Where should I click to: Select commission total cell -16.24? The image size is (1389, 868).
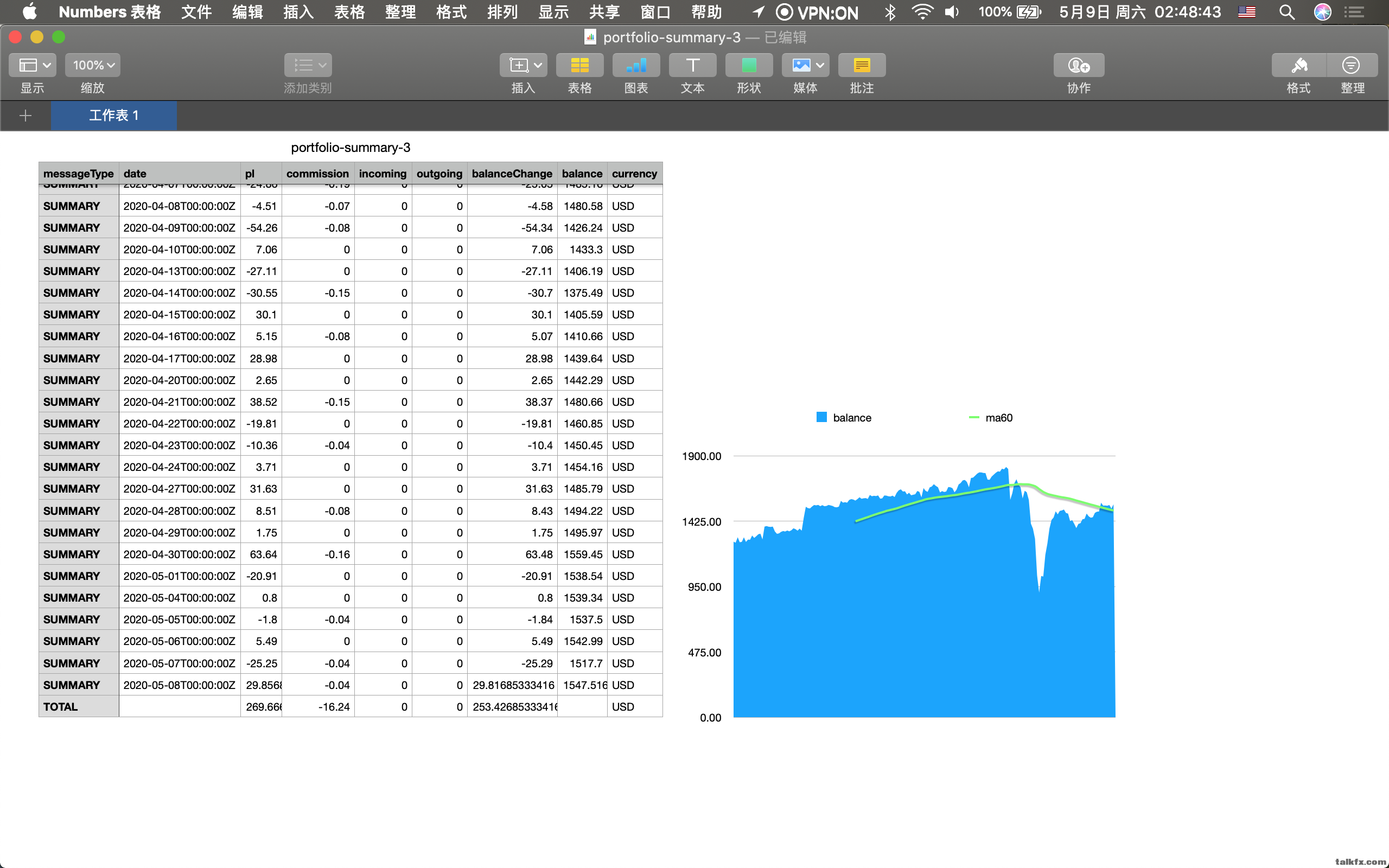tap(318, 707)
